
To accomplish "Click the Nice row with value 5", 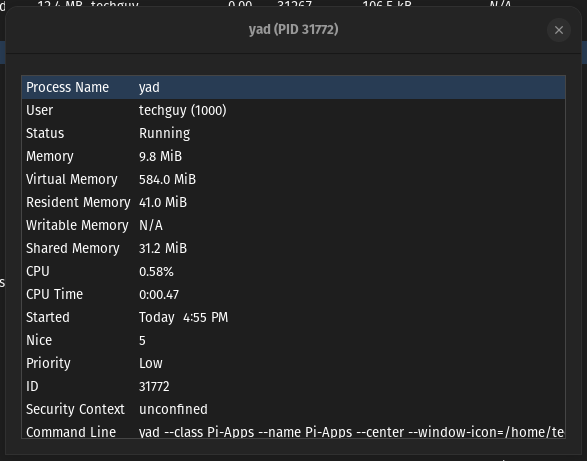I will coord(294,340).
